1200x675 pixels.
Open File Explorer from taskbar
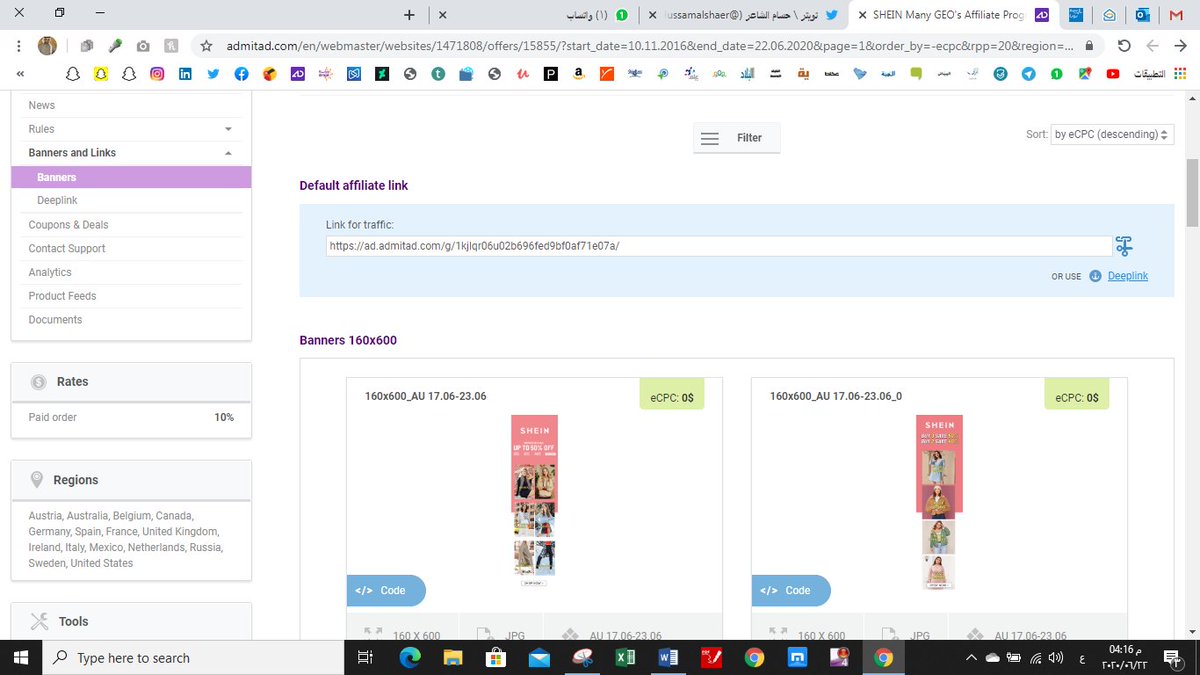click(453, 658)
